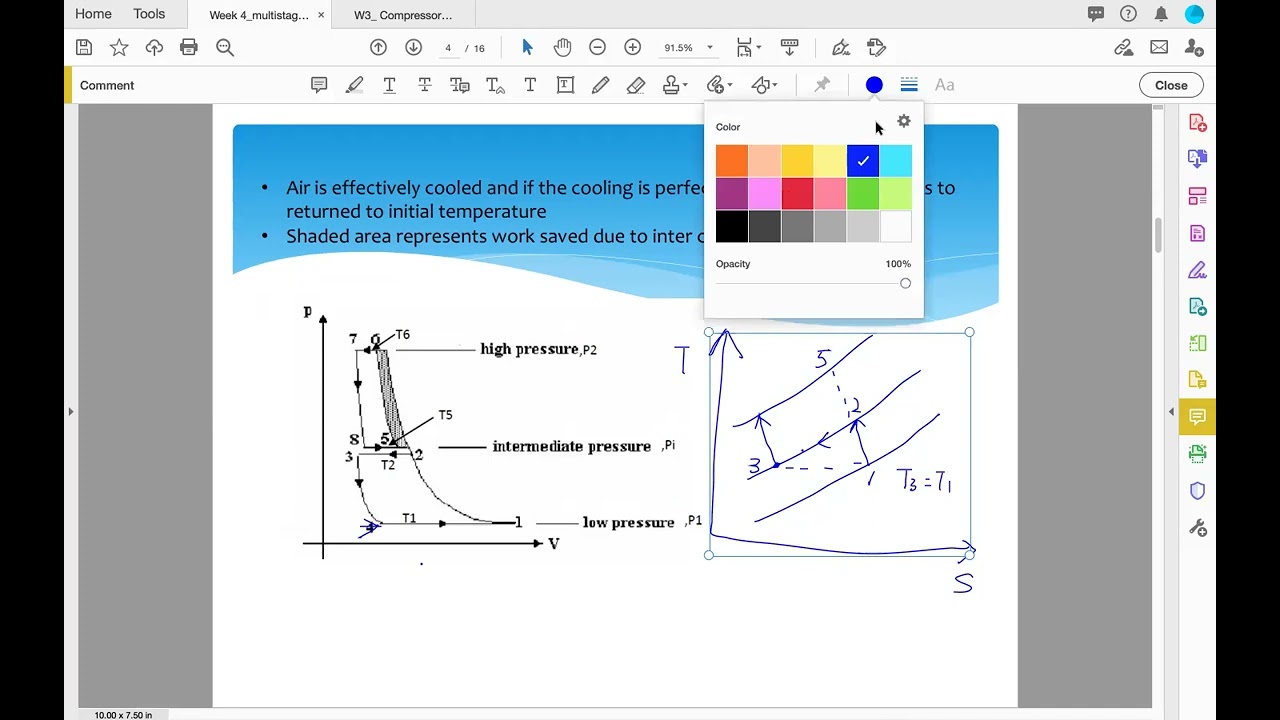Choose the green color swatch
The width and height of the screenshot is (1280, 720).
pos(863,193)
